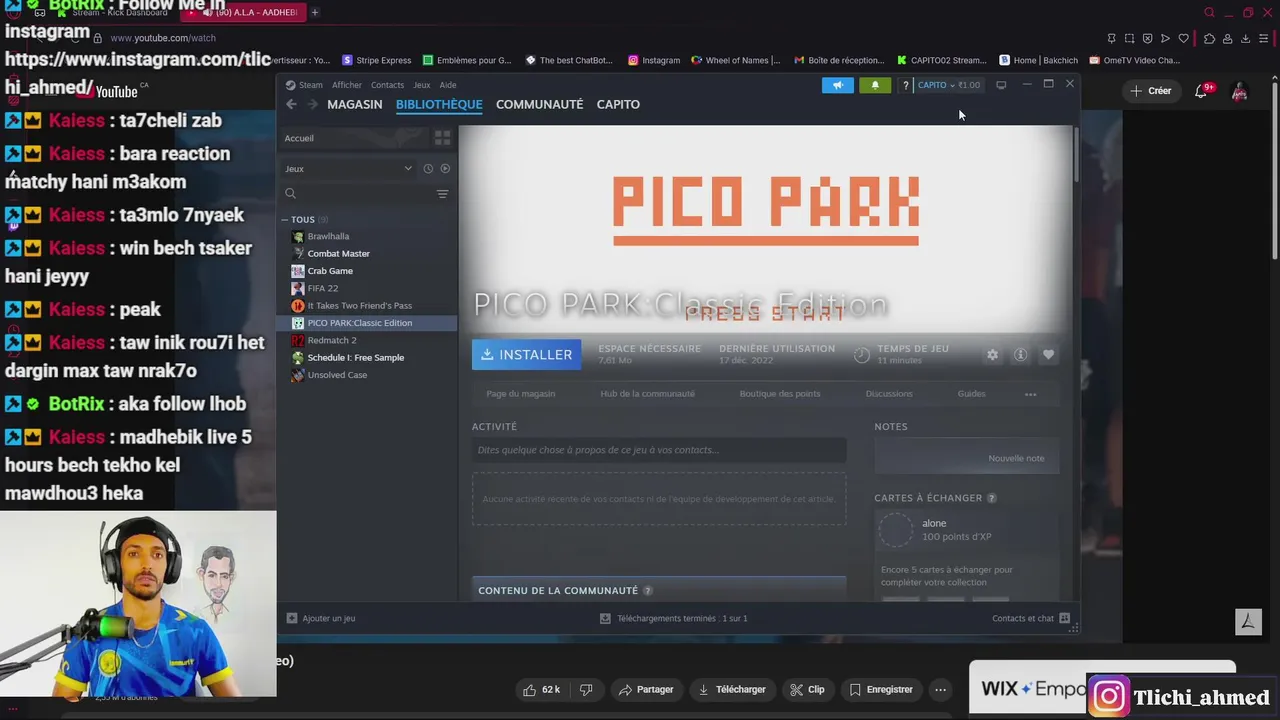Sort library by recent activity clock icon

(x=428, y=169)
